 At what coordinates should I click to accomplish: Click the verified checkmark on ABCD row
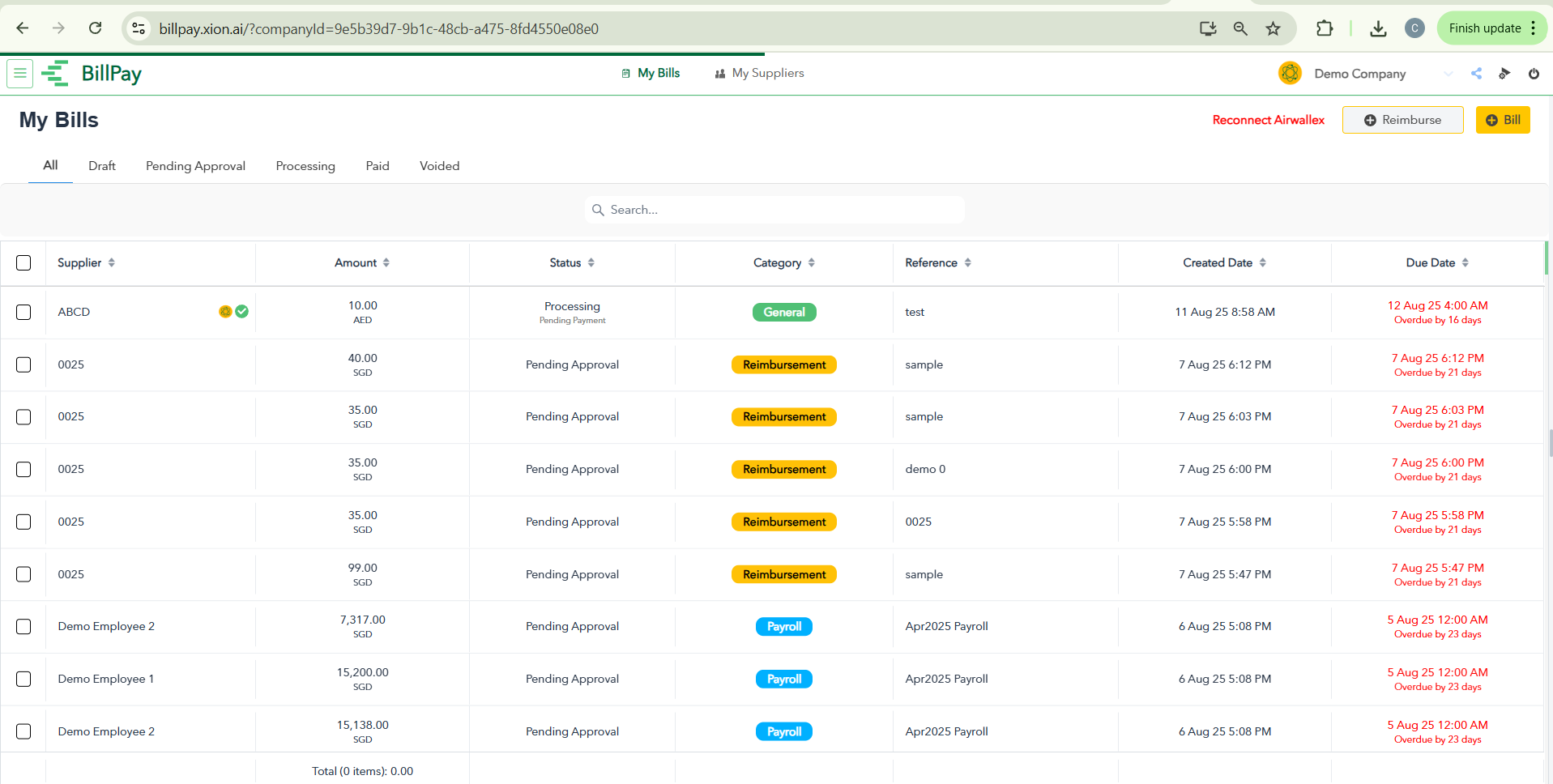click(241, 311)
